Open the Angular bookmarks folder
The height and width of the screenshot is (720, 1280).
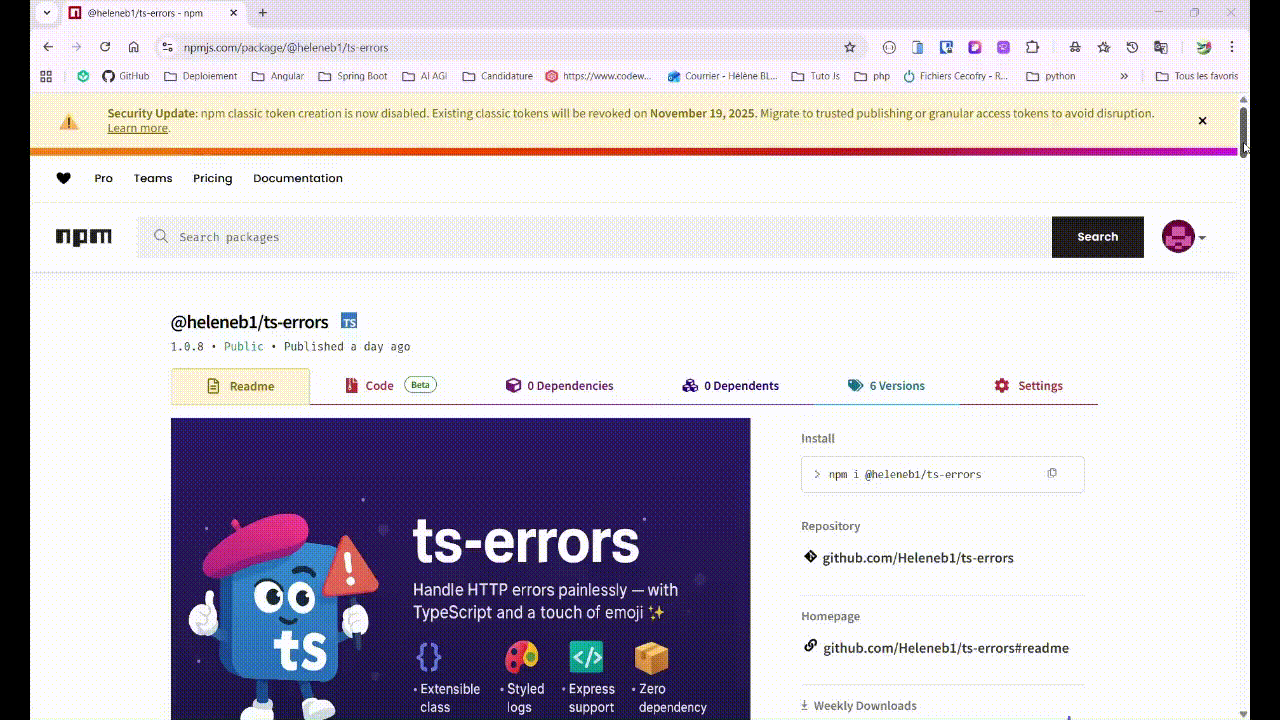tap(278, 76)
